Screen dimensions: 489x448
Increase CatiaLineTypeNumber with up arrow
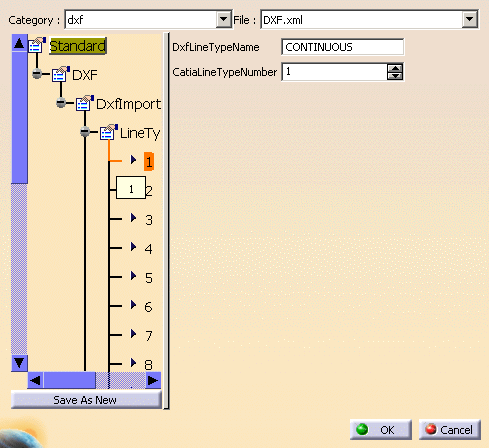click(x=395, y=68)
